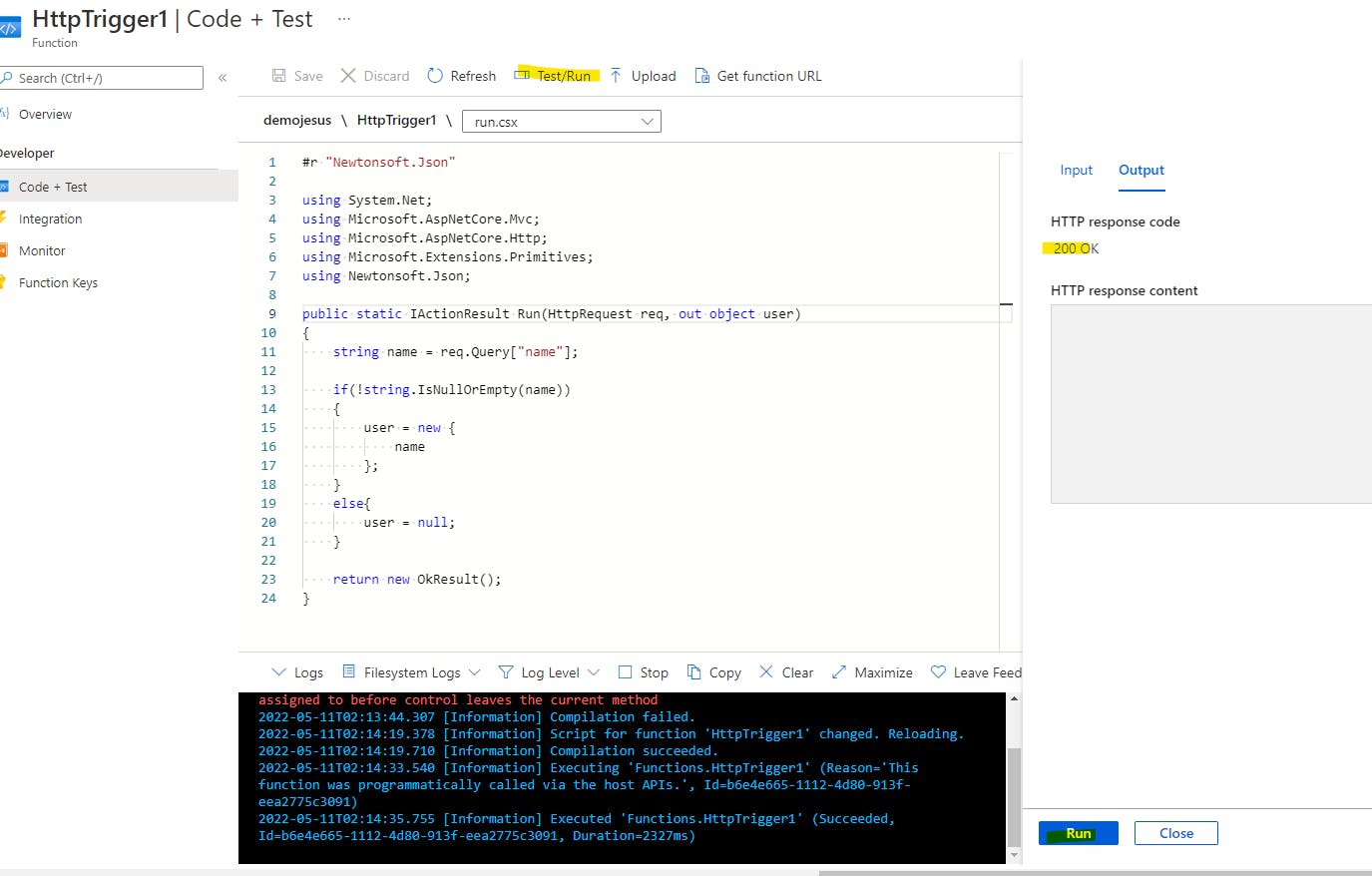The width and height of the screenshot is (1372, 876).
Task: Click the HttpTrigger1 function icon in header
Action: (x=10, y=28)
